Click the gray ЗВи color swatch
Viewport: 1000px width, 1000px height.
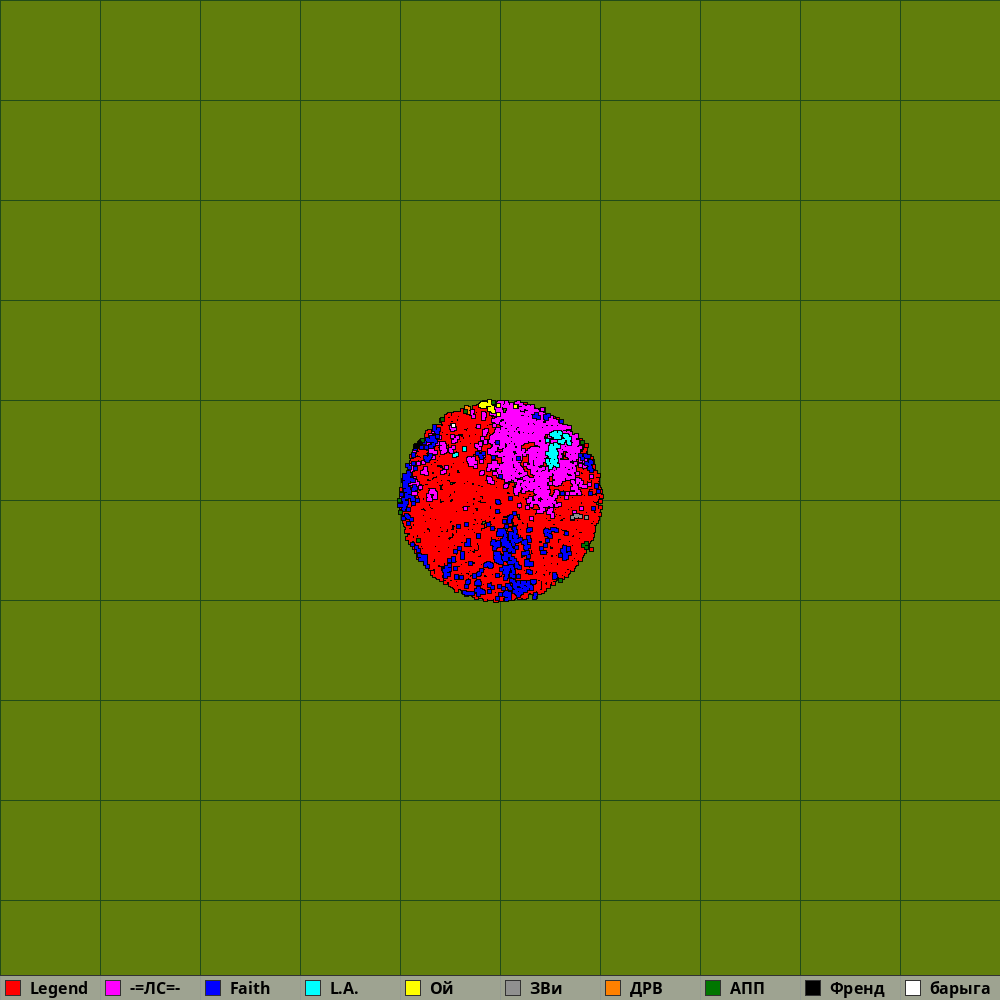pos(513,988)
